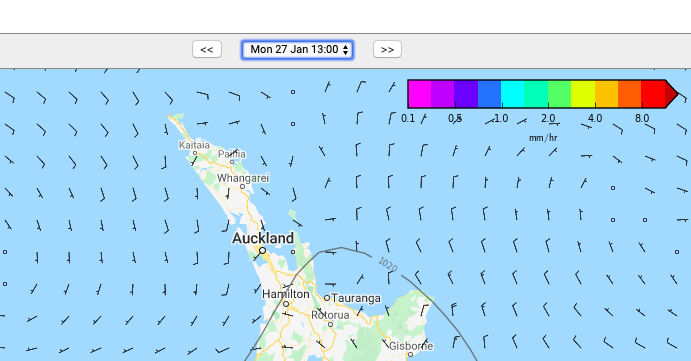Select the magenta 0.1 mm/hr legend color
This screenshot has width=691, height=361.
420,93
